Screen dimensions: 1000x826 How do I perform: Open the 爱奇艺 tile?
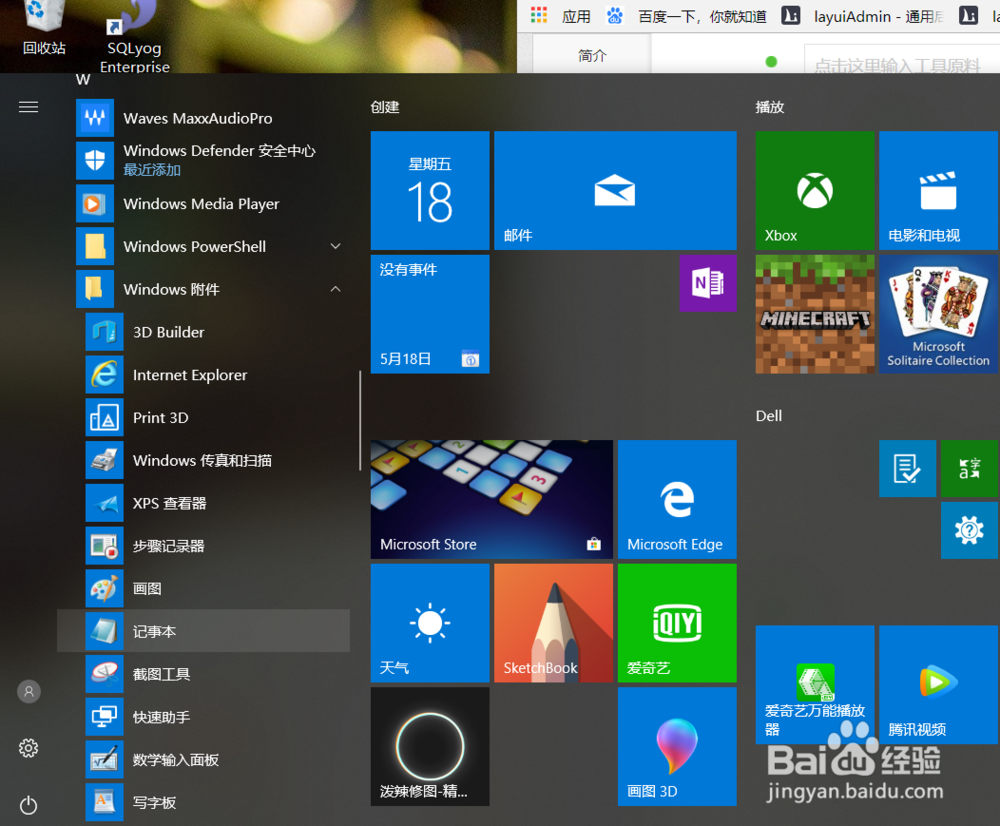click(x=677, y=623)
